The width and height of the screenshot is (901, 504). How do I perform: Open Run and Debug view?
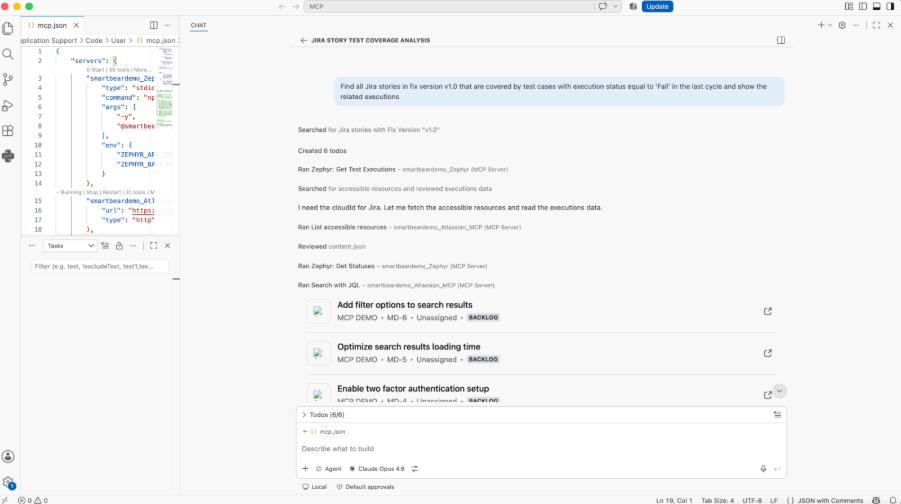pos(8,105)
